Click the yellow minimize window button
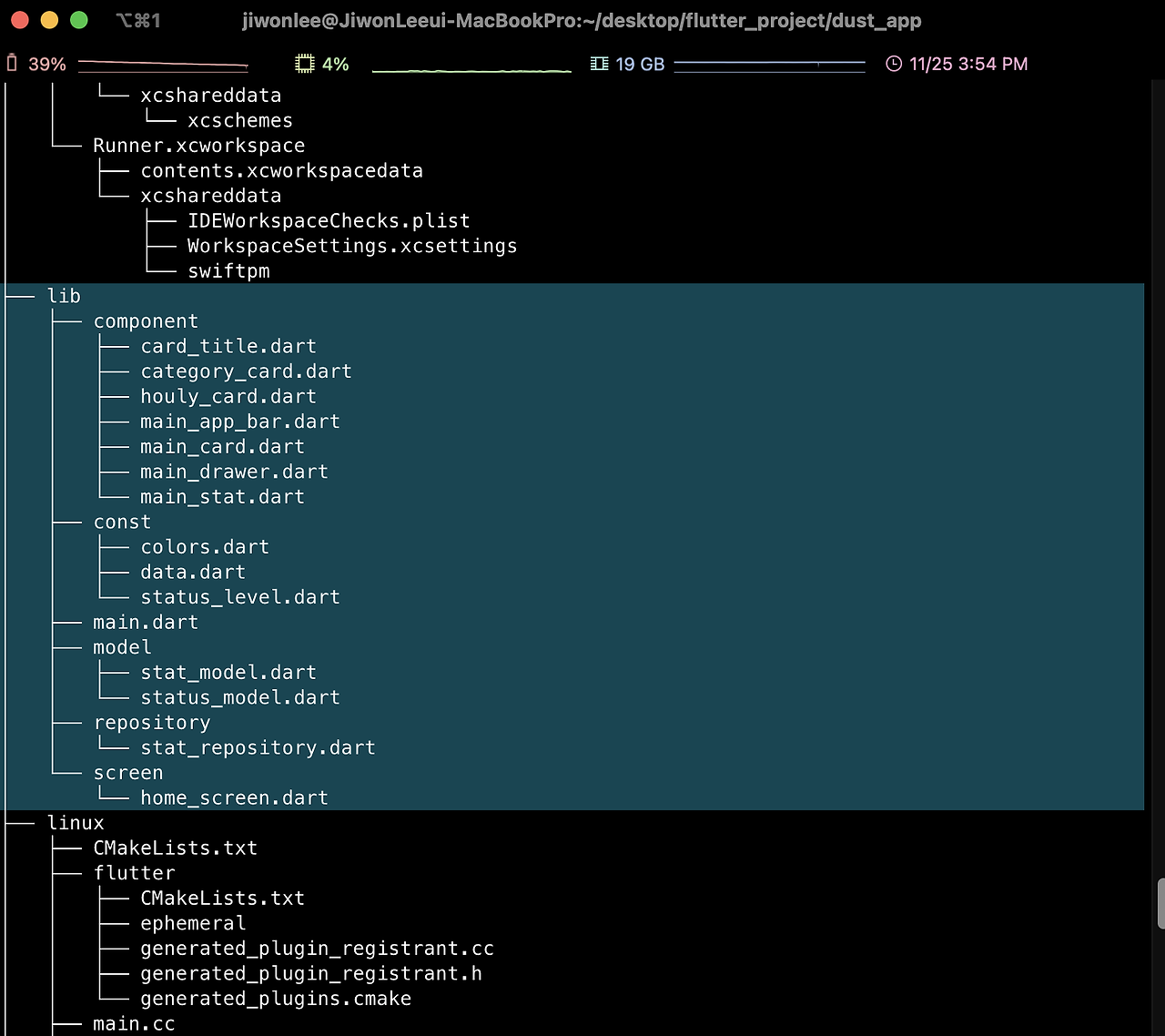Image resolution: width=1165 pixels, height=1036 pixels. (49, 20)
